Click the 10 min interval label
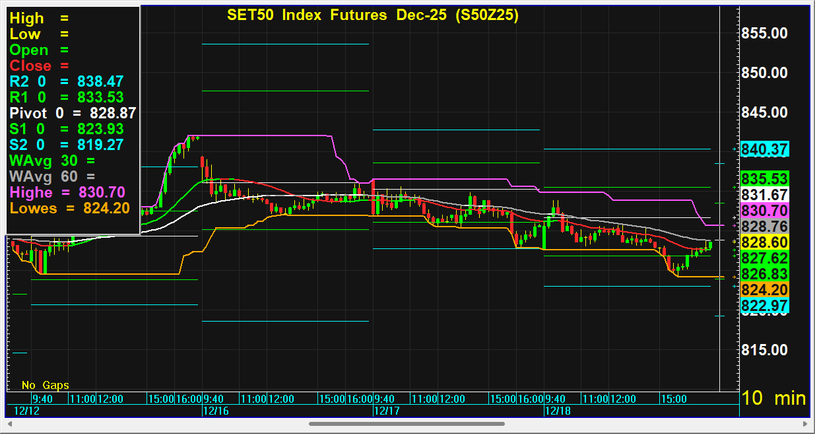The width and height of the screenshot is (815, 434). click(x=773, y=398)
